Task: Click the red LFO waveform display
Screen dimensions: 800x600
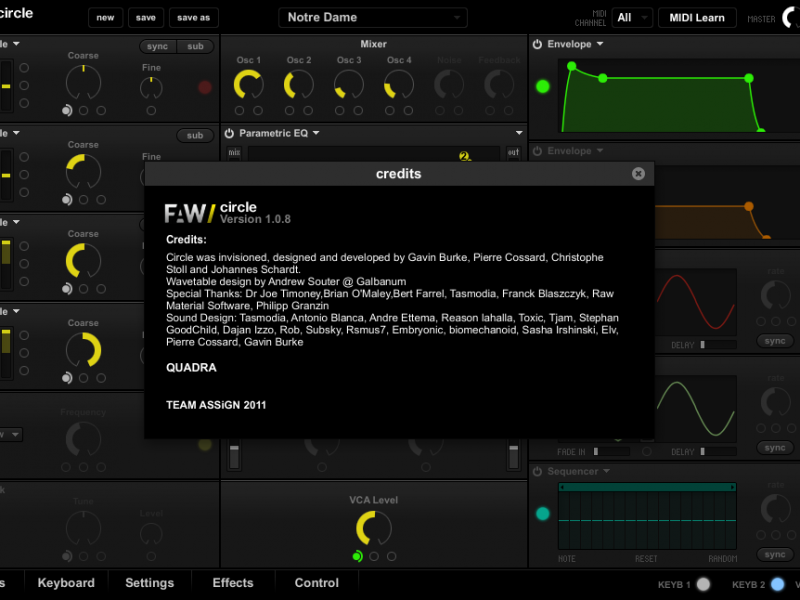Action: [695, 302]
